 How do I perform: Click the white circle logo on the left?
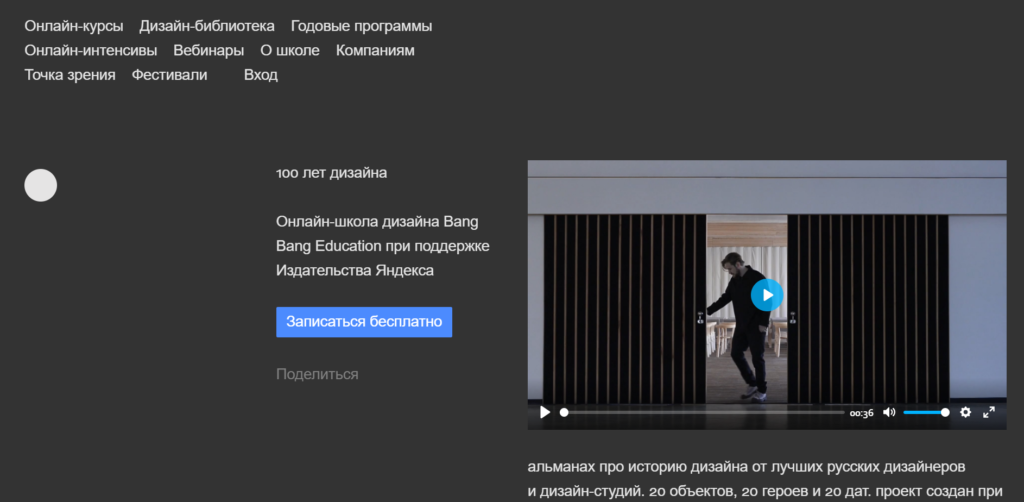point(40,185)
